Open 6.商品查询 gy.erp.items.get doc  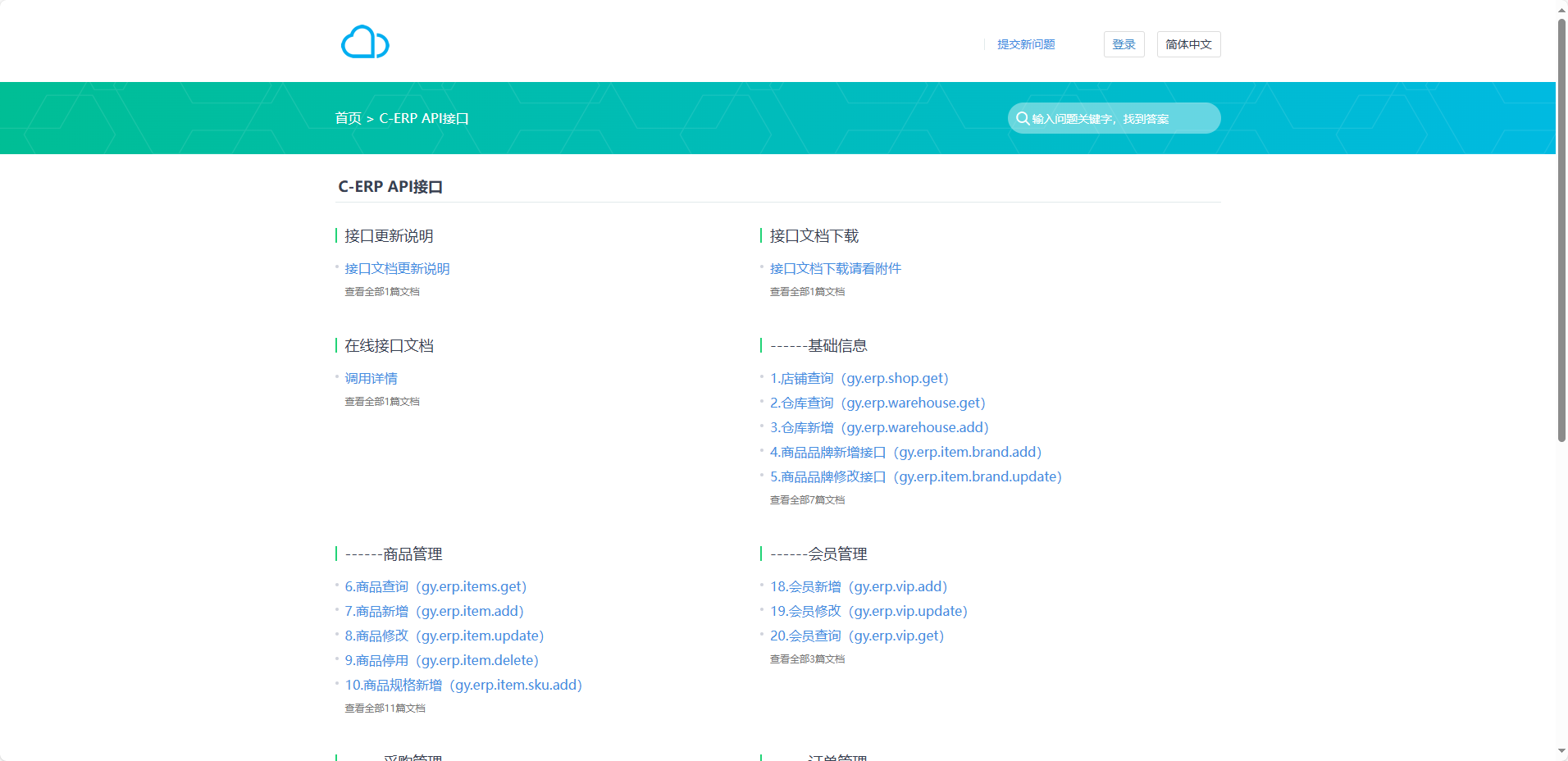[435, 587]
